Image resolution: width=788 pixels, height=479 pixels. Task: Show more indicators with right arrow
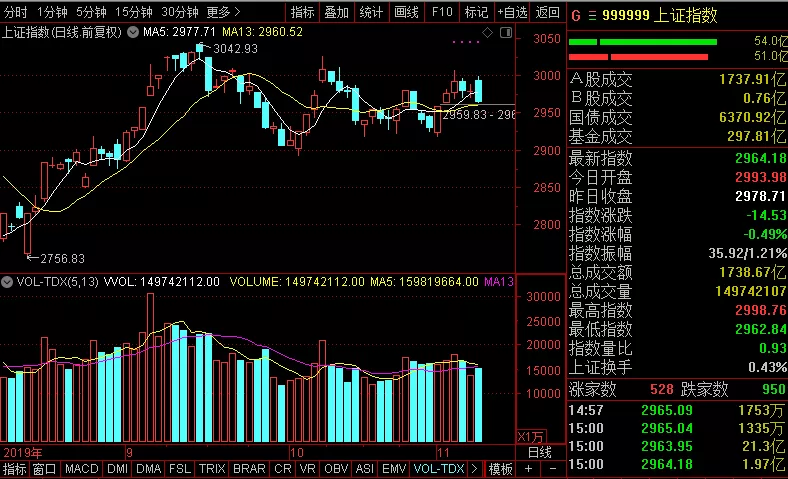pos(474,469)
